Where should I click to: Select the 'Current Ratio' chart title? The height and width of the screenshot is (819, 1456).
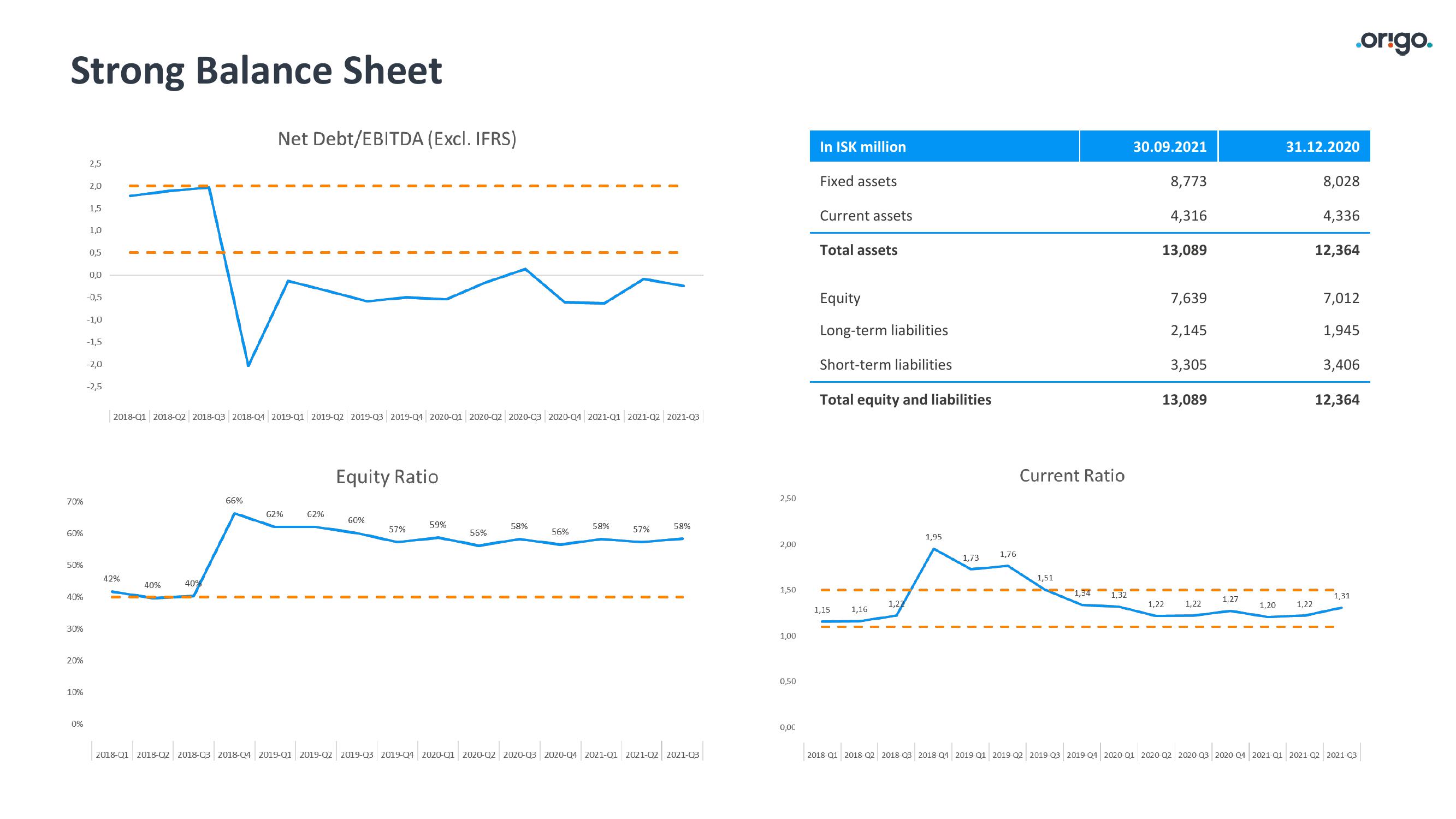pyautogui.click(x=1072, y=476)
